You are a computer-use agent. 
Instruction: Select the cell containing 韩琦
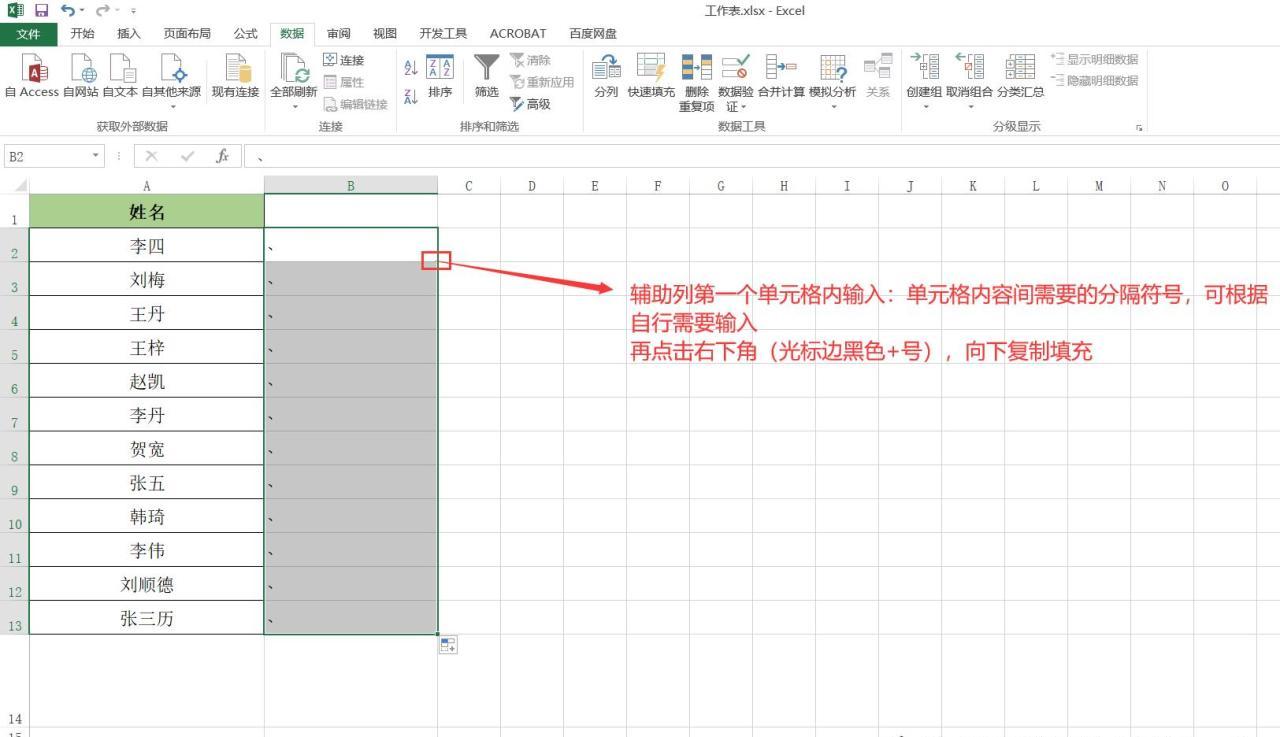tap(147, 517)
